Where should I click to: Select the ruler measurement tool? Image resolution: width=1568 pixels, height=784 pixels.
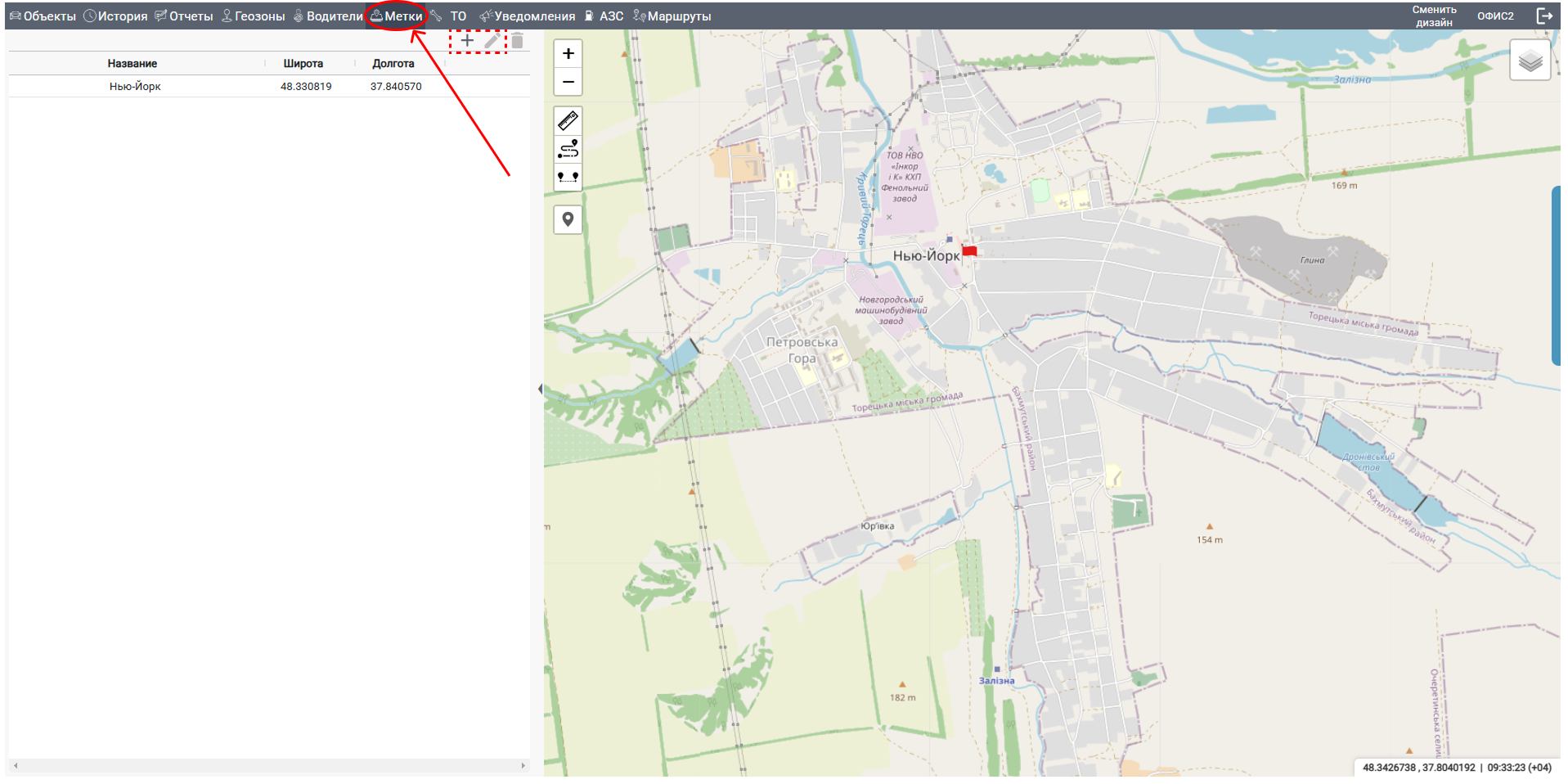click(x=568, y=121)
